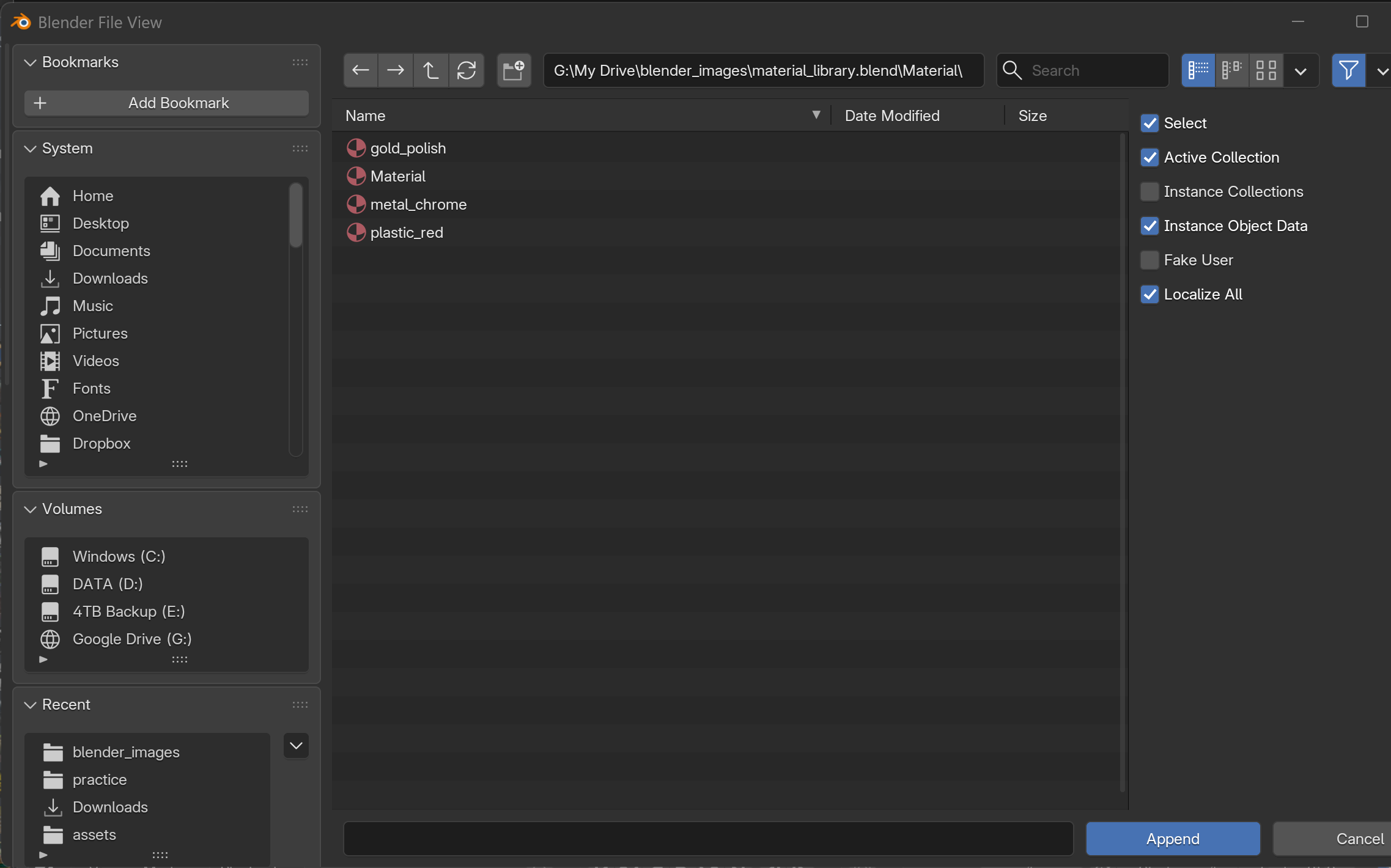Click the file name input field

[708, 839]
